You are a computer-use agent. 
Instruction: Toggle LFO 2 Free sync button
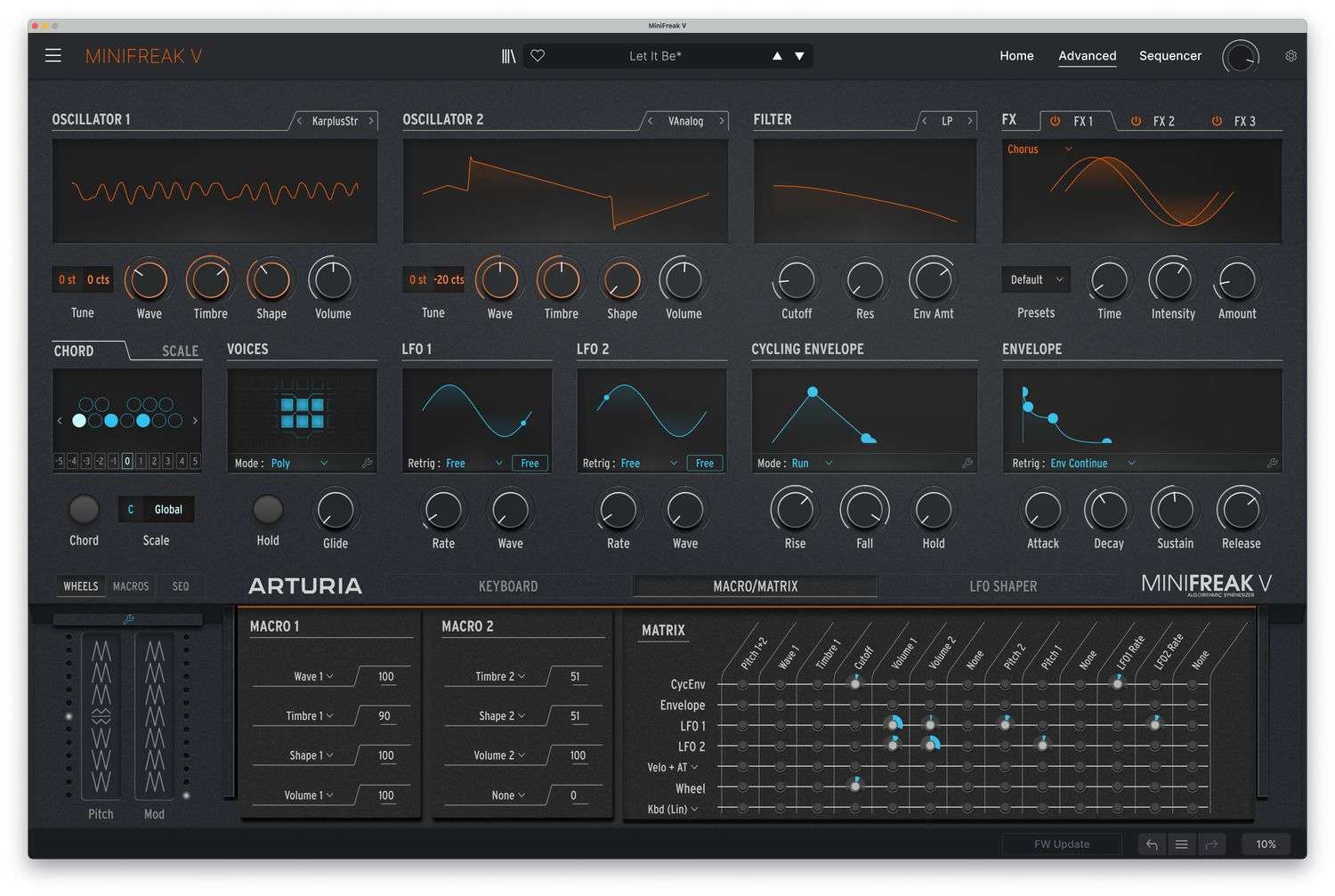(704, 464)
